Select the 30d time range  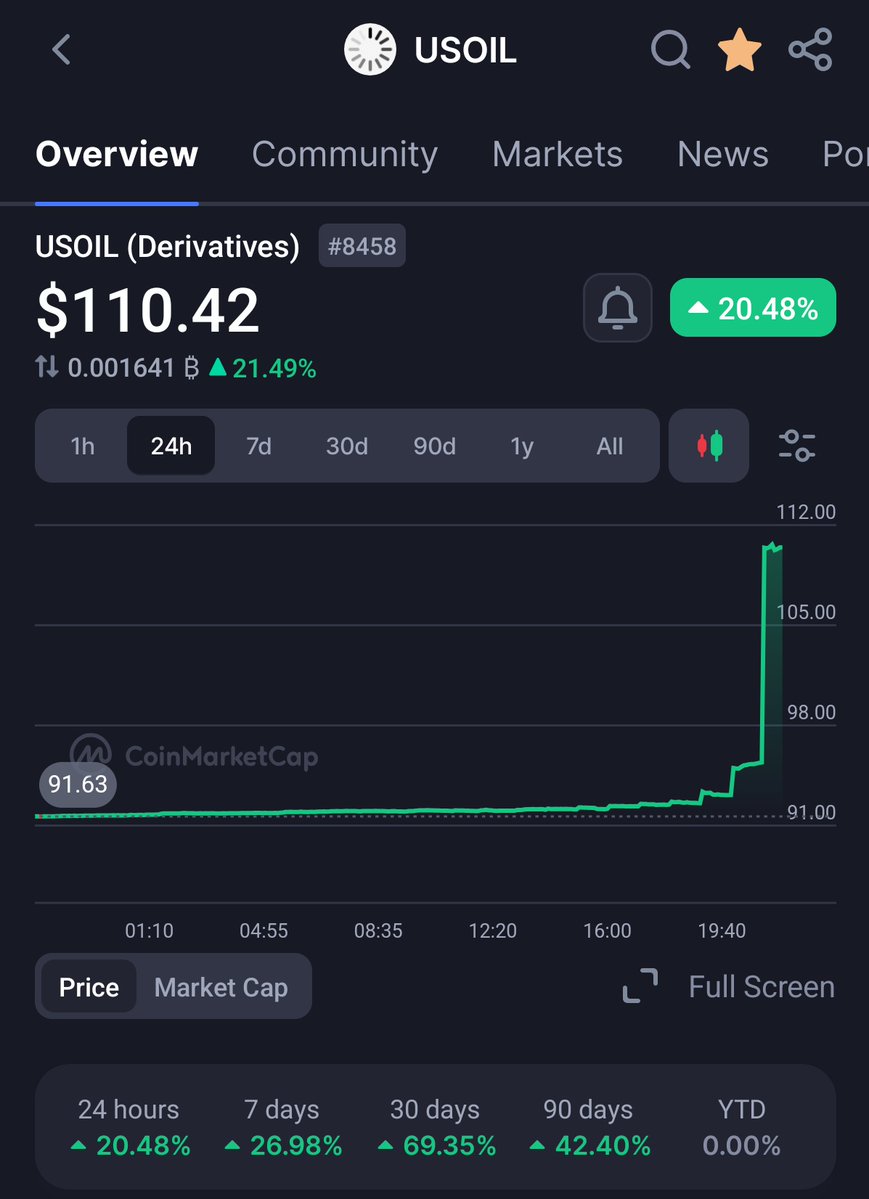[347, 446]
